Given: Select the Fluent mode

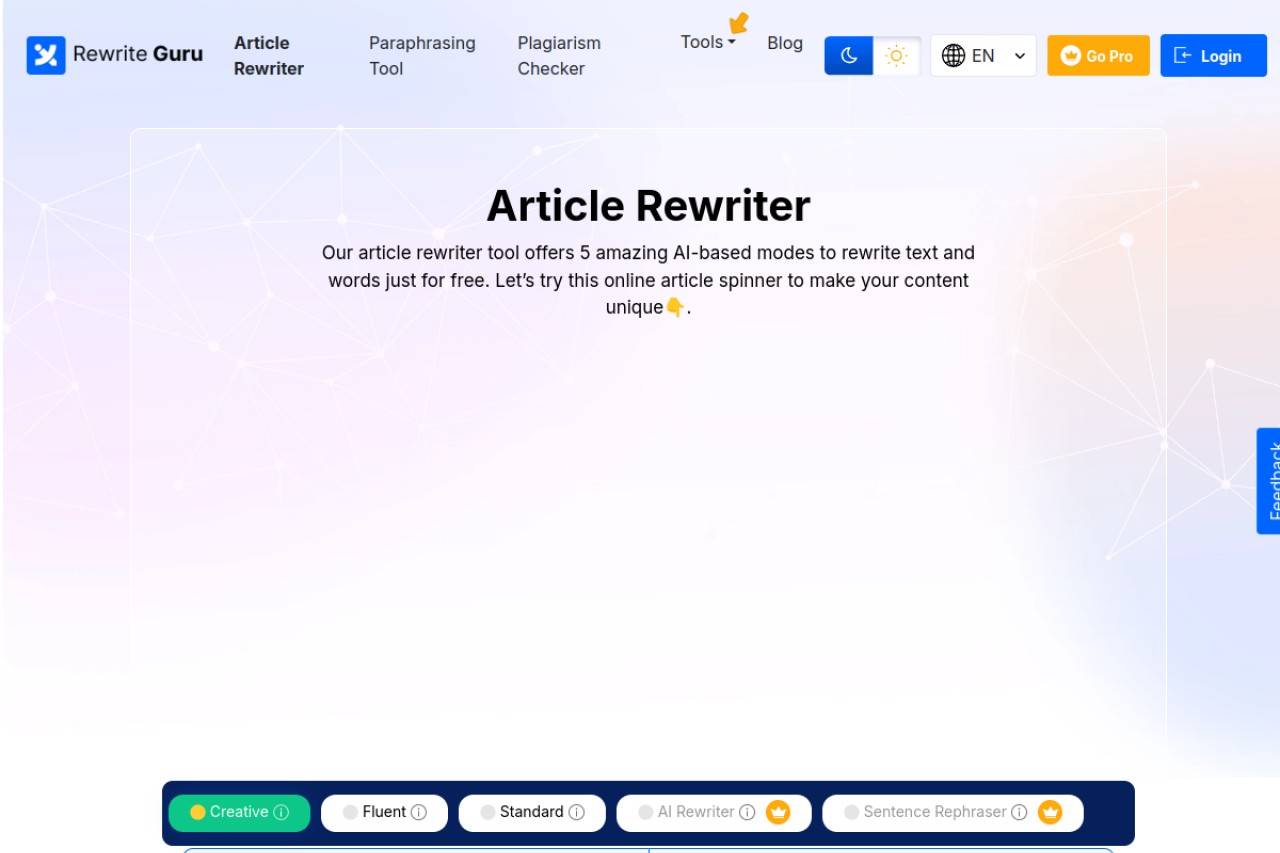Looking at the screenshot, I should tap(384, 813).
